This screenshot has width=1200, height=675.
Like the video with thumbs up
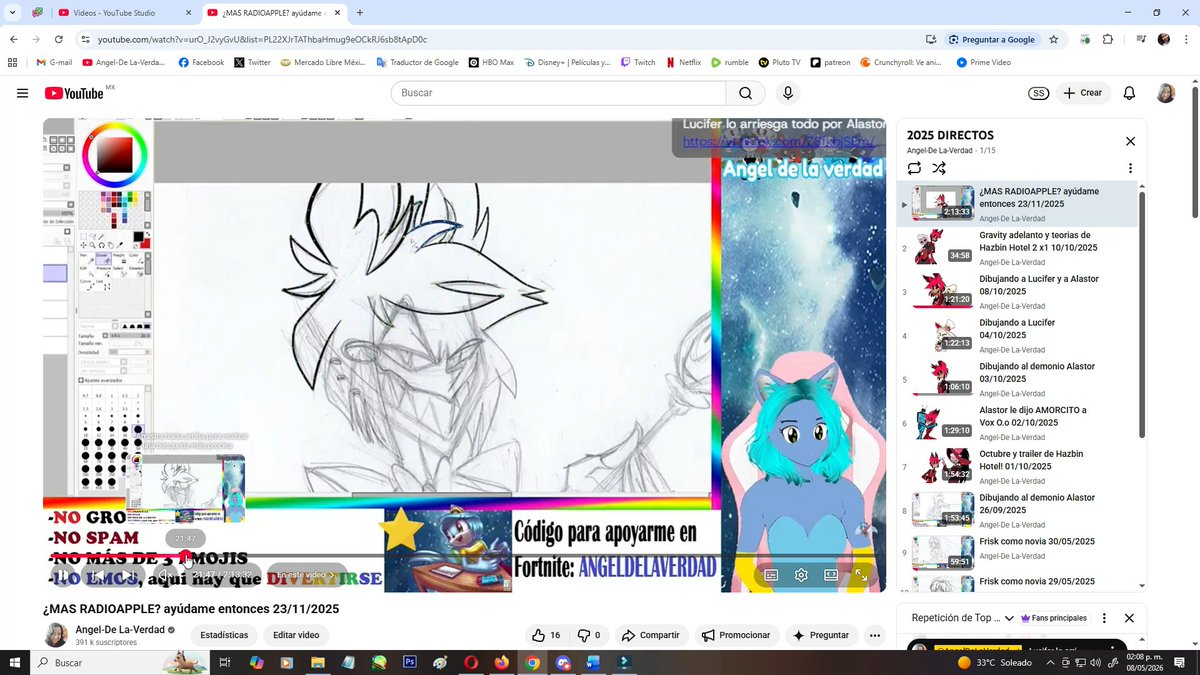(546, 635)
